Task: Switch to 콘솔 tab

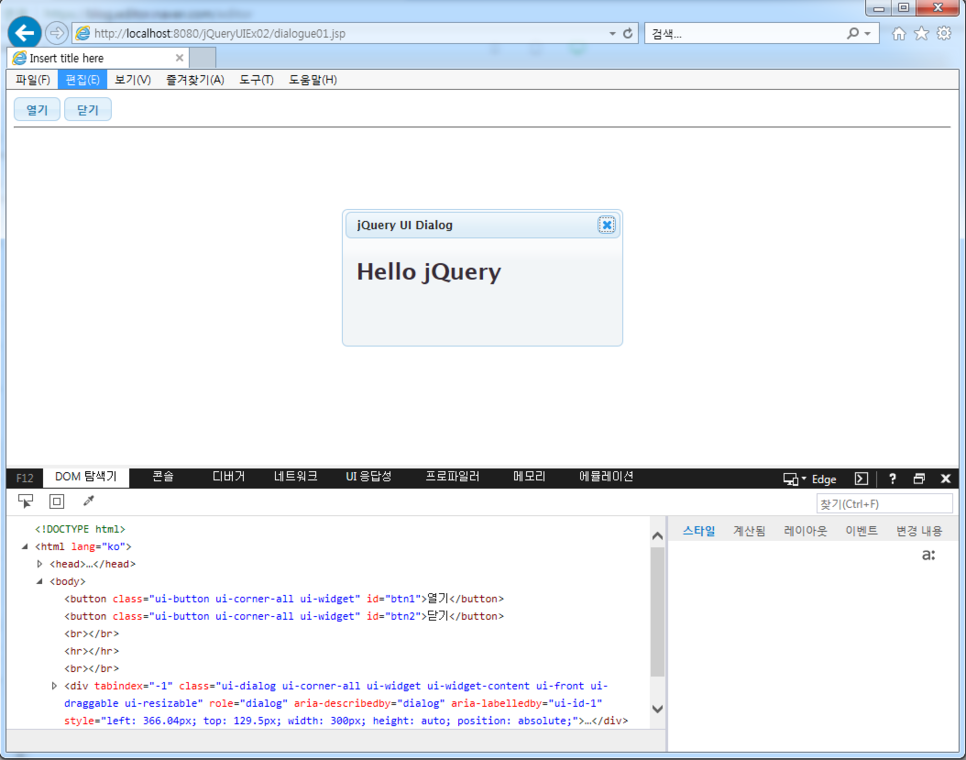Action: tap(163, 477)
